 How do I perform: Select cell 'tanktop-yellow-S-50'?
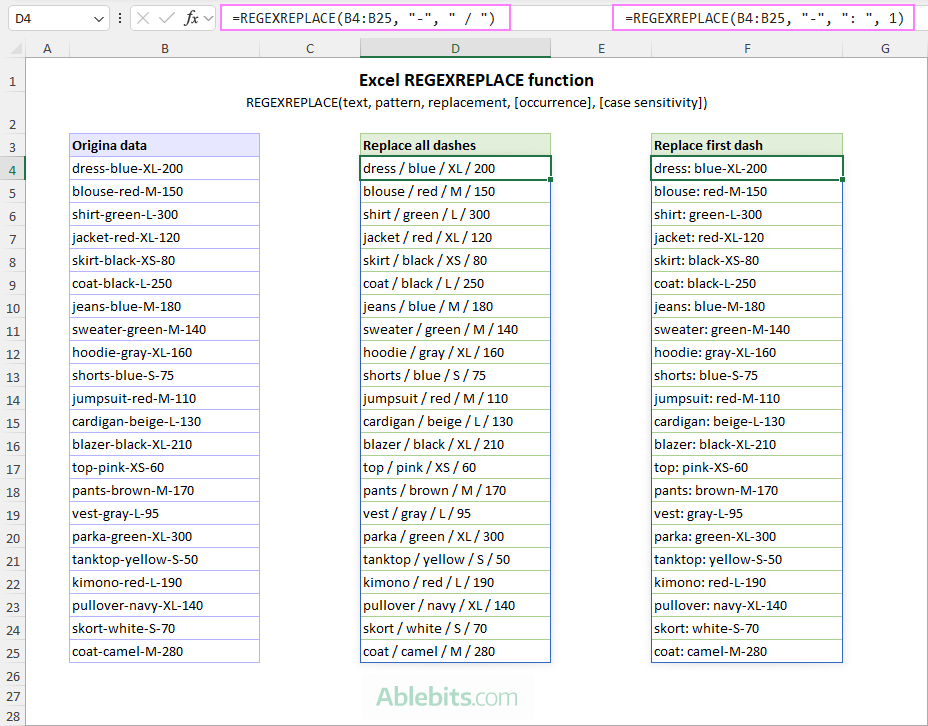pyautogui.click(x=165, y=559)
